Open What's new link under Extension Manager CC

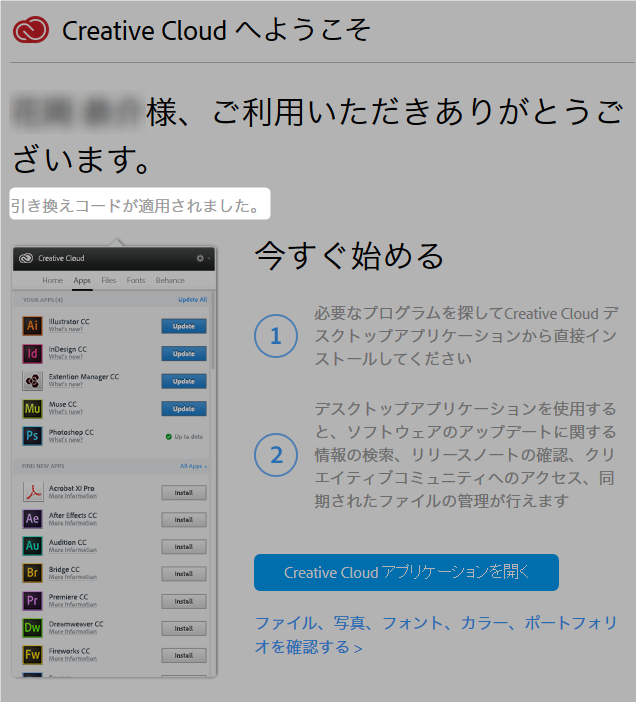(66, 385)
